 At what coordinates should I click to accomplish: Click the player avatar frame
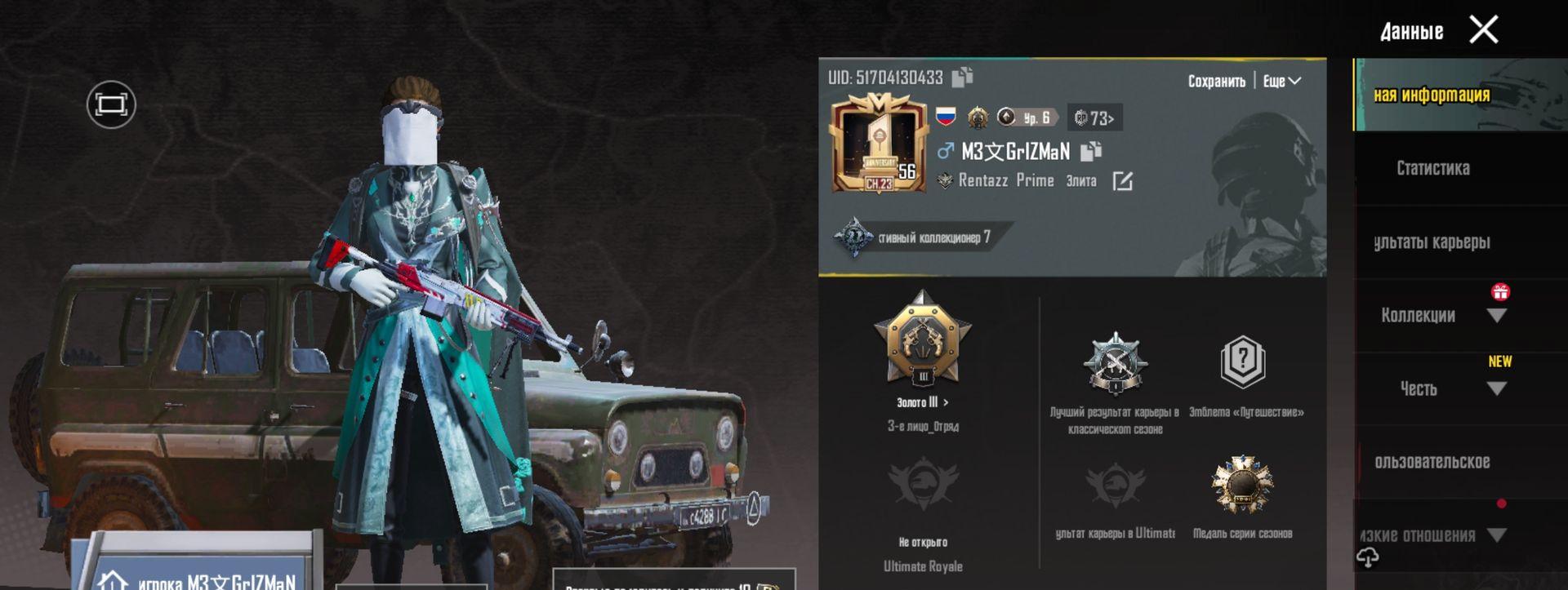click(x=879, y=144)
